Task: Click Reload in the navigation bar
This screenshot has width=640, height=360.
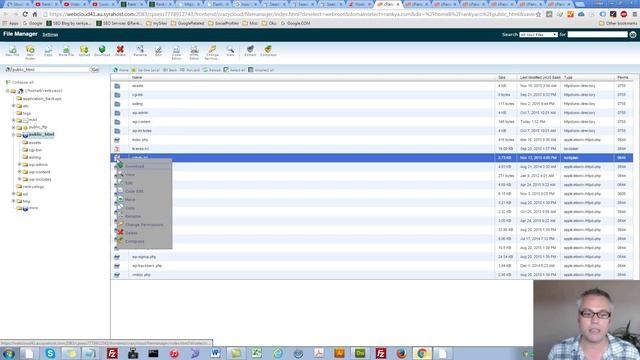Action: [x=212, y=70]
